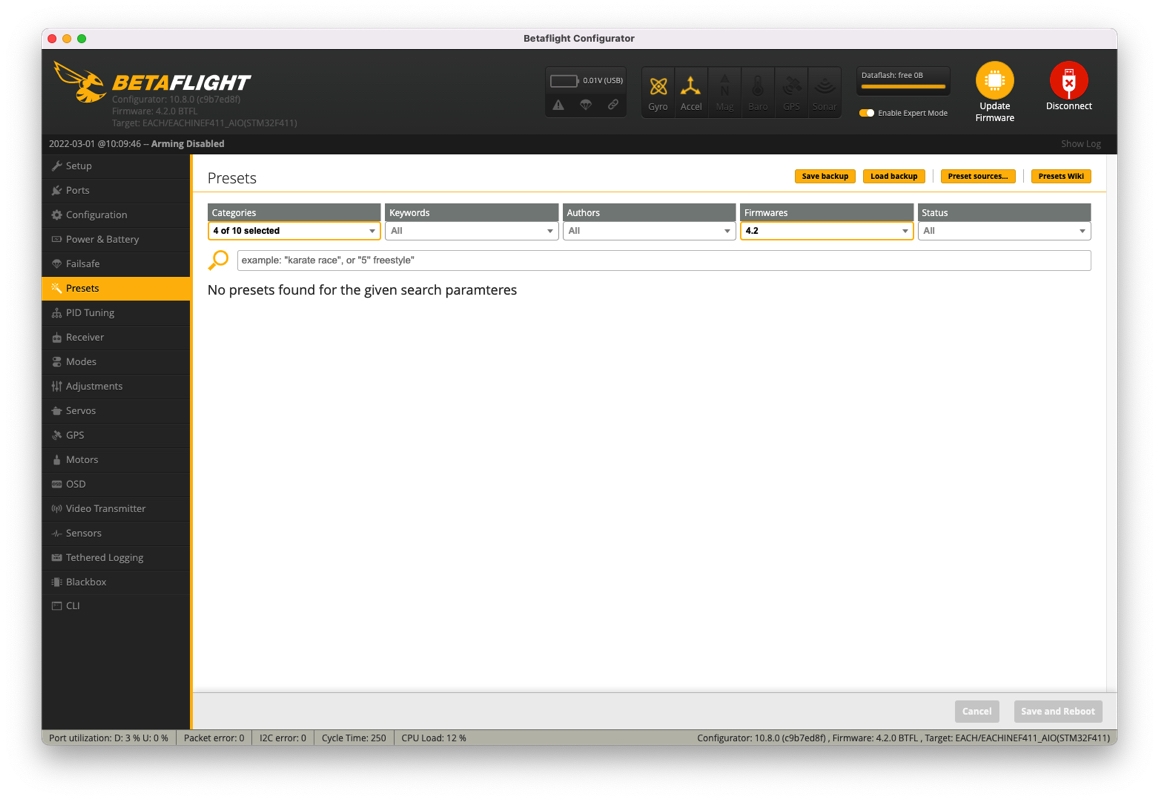Open the Categories dropdown
This screenshot has height=800, width=1159.
coord(294,231)
